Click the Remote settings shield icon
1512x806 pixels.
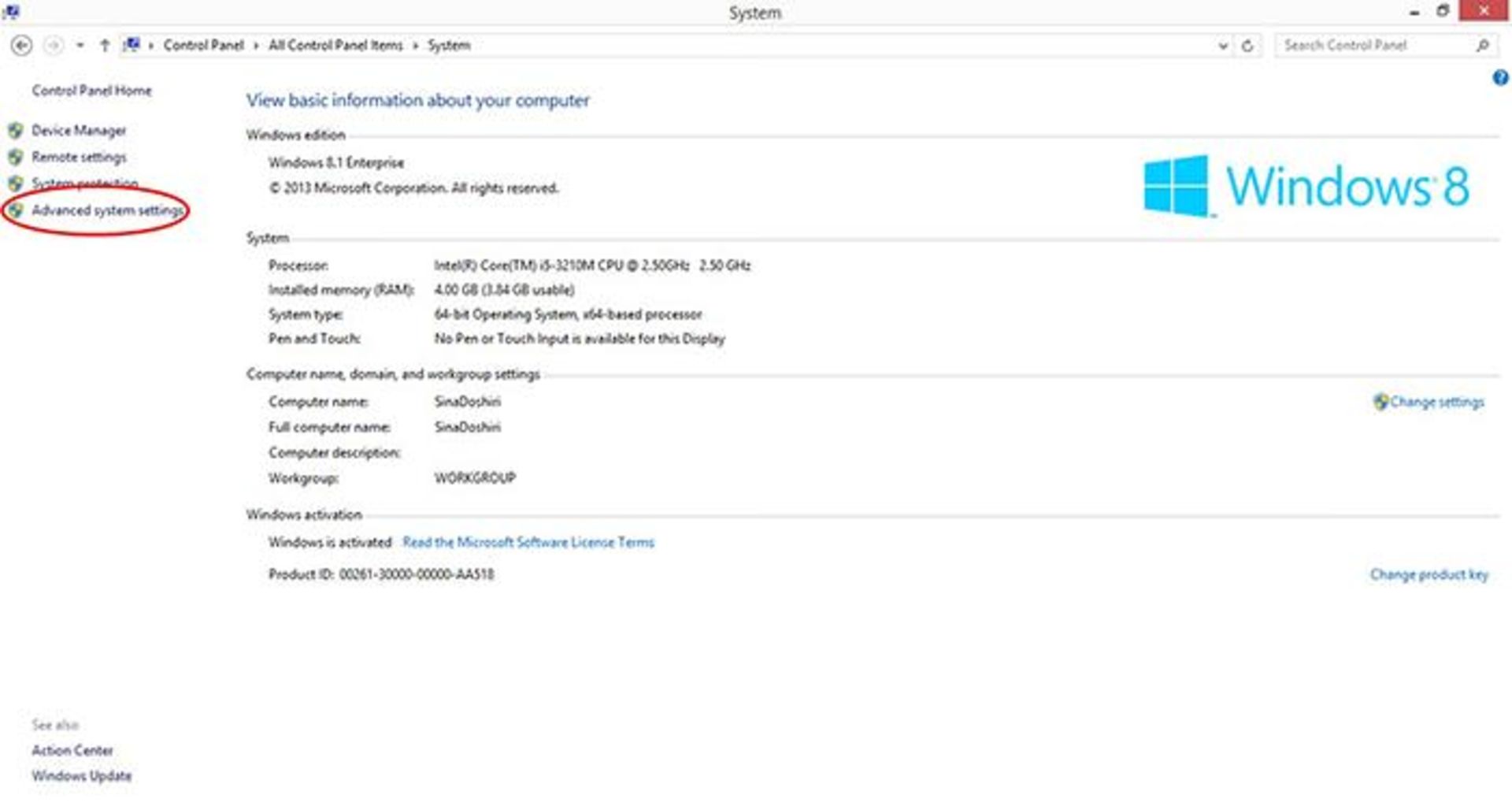click(15, 158)
